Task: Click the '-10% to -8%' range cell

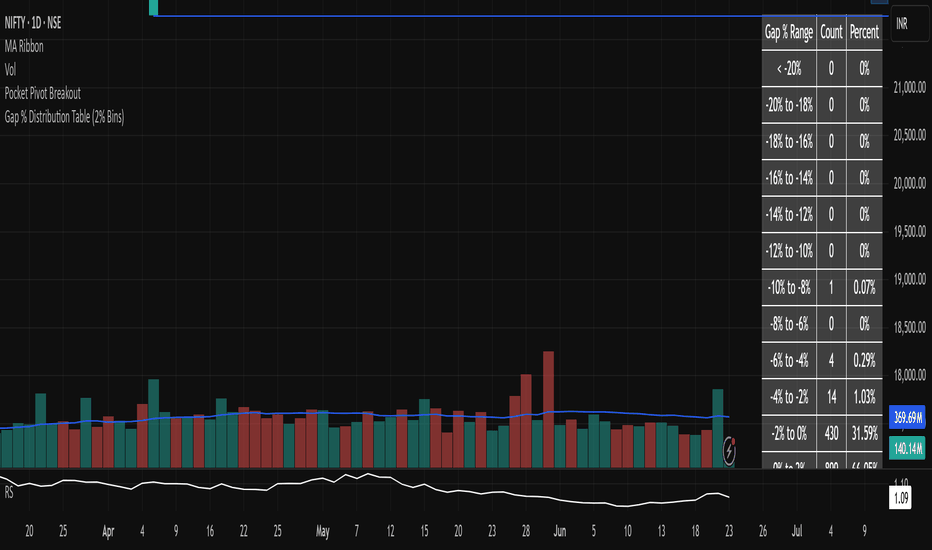Action: [x=789, y=288]
